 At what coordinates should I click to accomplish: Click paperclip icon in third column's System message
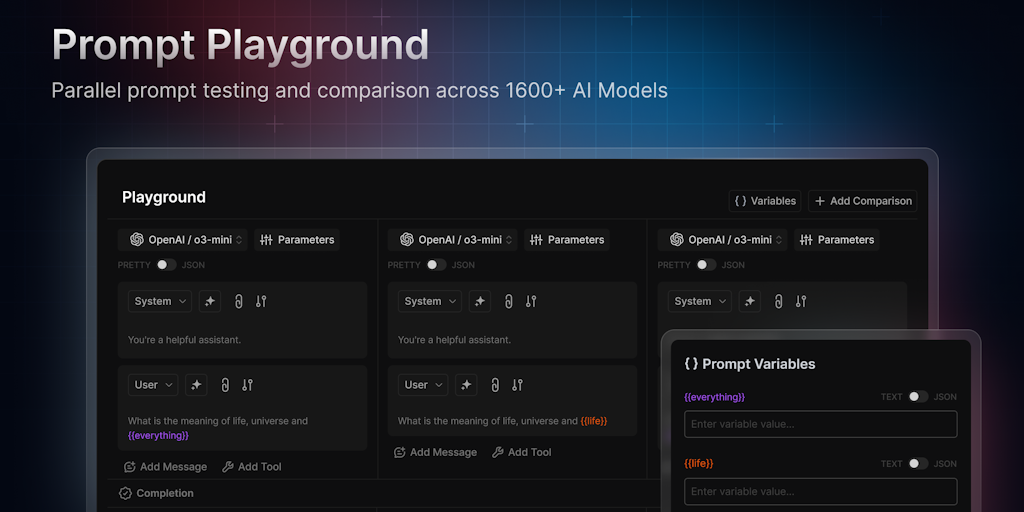(x=778, y=301)
